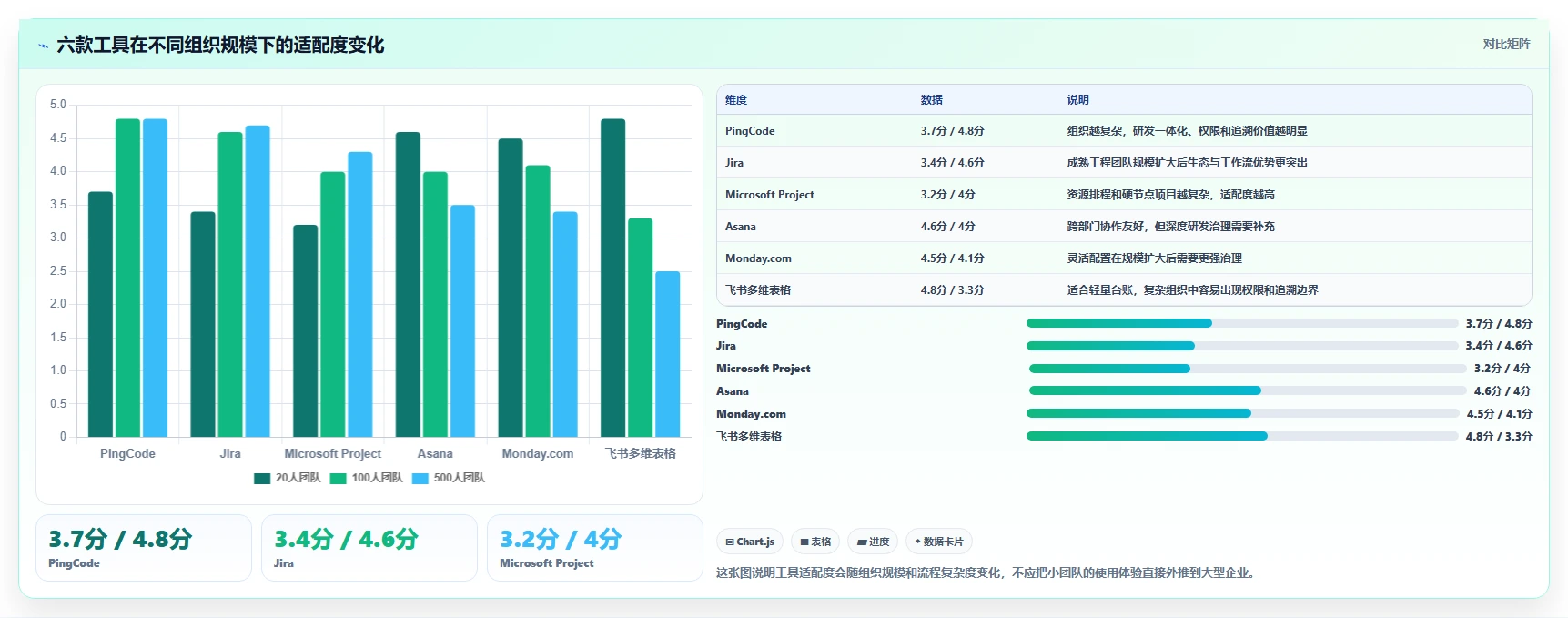Image resolution: width=1568 pixels, height=618 pixels.
Task: Click Microsoft Project's blue 500人团队 chart bar
Action: click(360, 294)
